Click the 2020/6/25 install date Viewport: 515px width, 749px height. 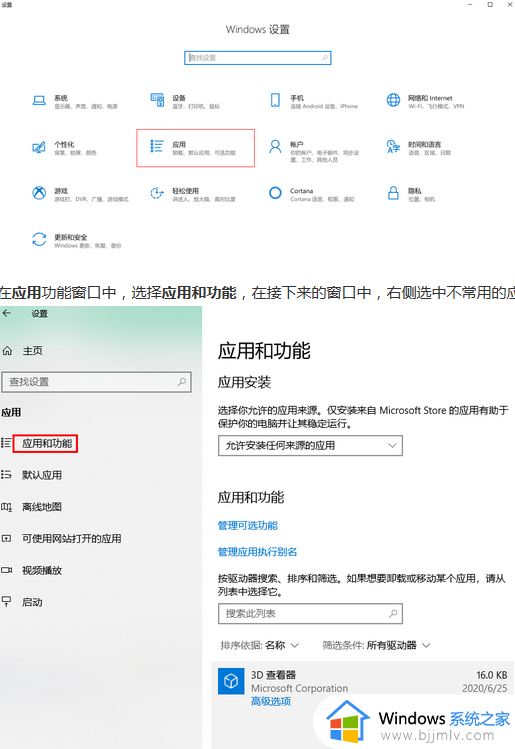pos(484,688)
